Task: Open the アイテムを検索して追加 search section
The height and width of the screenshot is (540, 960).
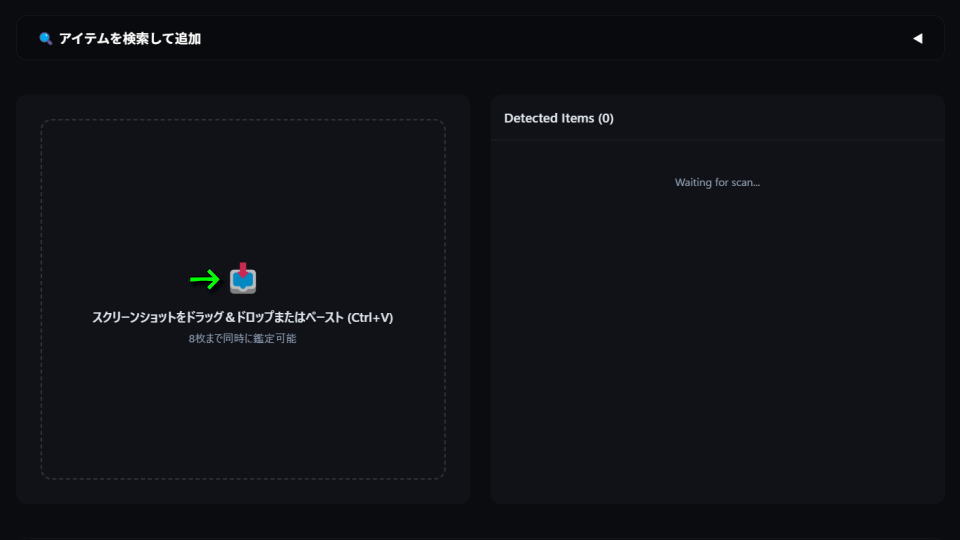Action: click(130, 39)
